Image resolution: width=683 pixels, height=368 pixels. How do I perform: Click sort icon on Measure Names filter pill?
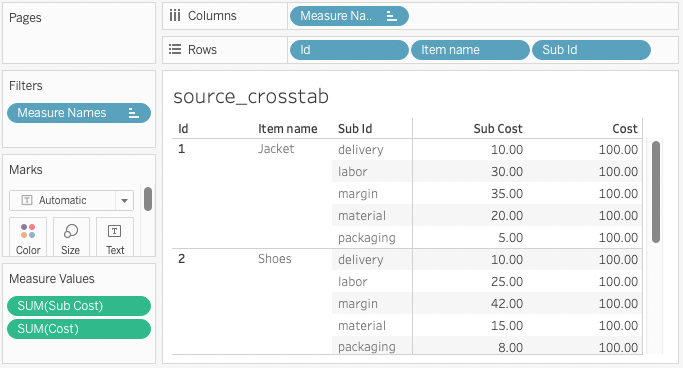coord(134,113)
